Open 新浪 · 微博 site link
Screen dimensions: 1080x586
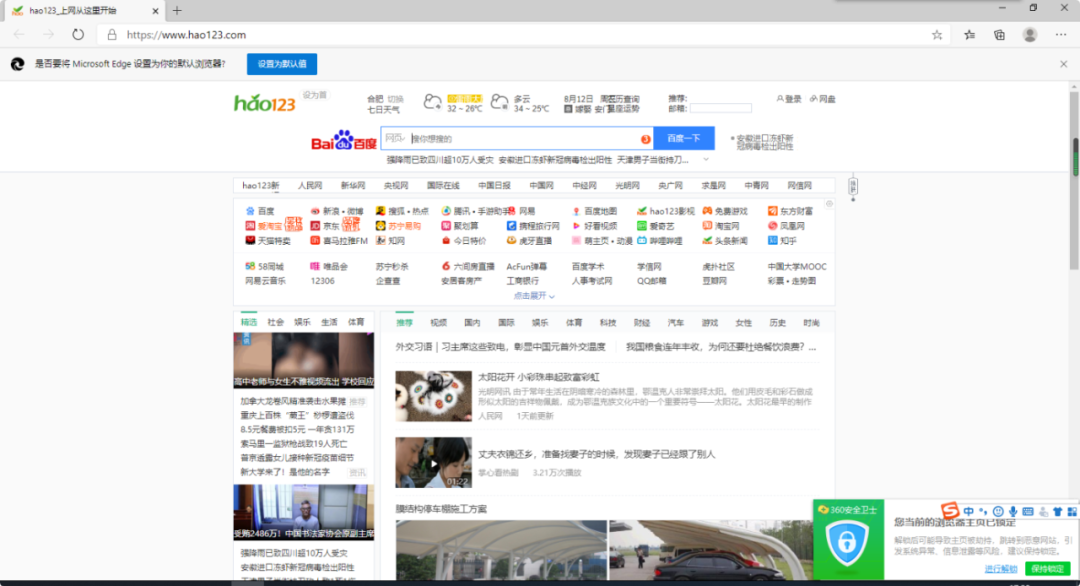click(x=336, y=211)
